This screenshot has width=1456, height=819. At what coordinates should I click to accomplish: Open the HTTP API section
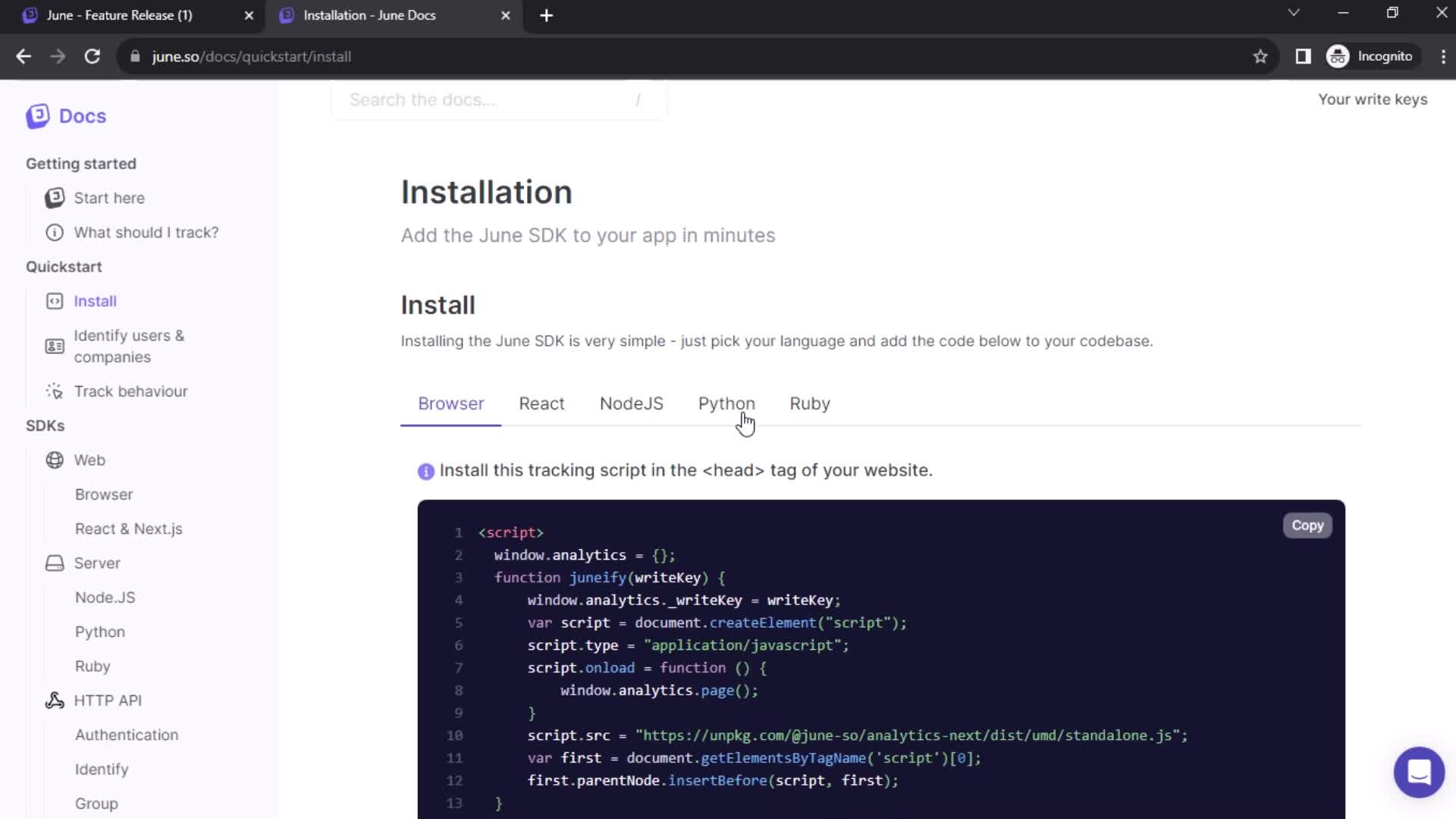tap(108, 701)
